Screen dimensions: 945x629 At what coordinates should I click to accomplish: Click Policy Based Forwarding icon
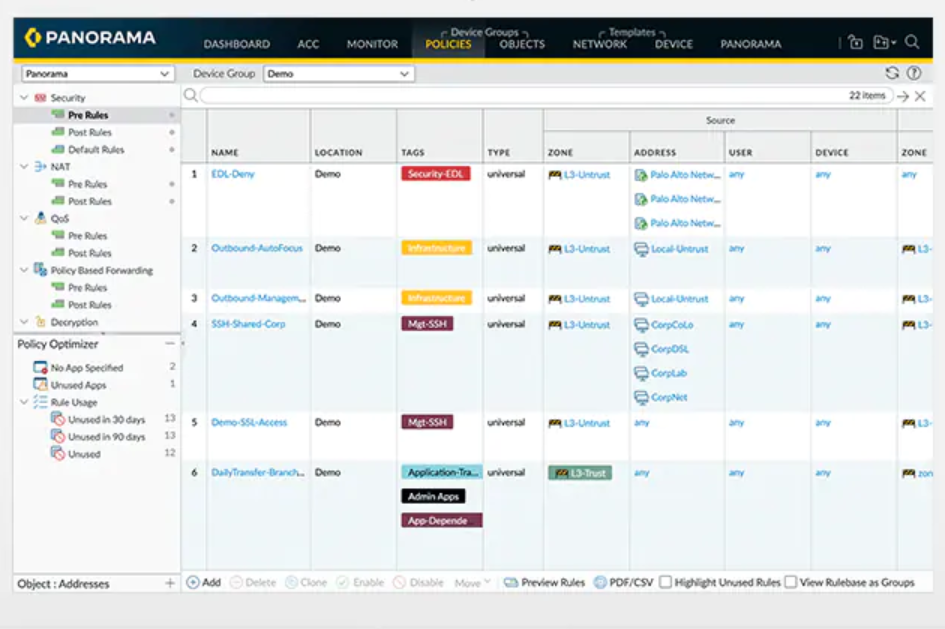40,270
